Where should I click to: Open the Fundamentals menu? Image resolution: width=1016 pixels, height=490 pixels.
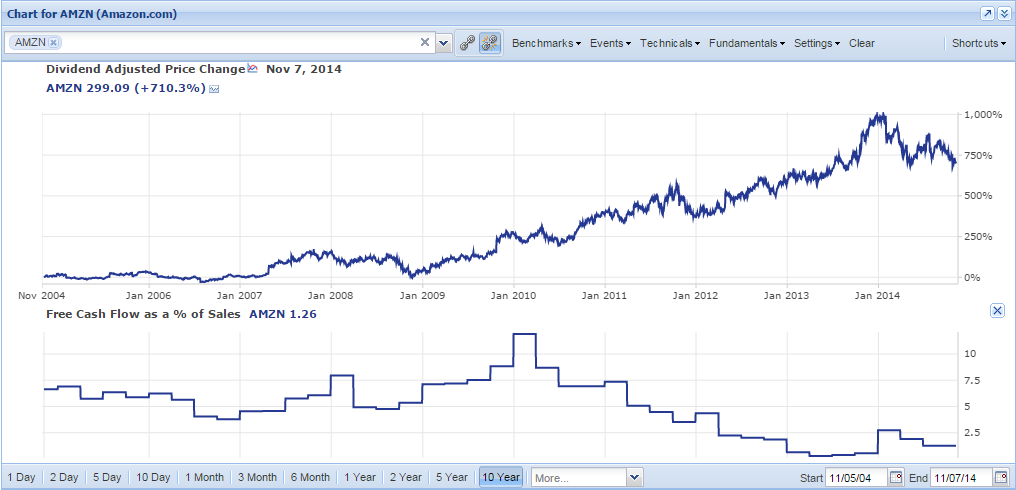pyautogui.click(x=747, y=43)
